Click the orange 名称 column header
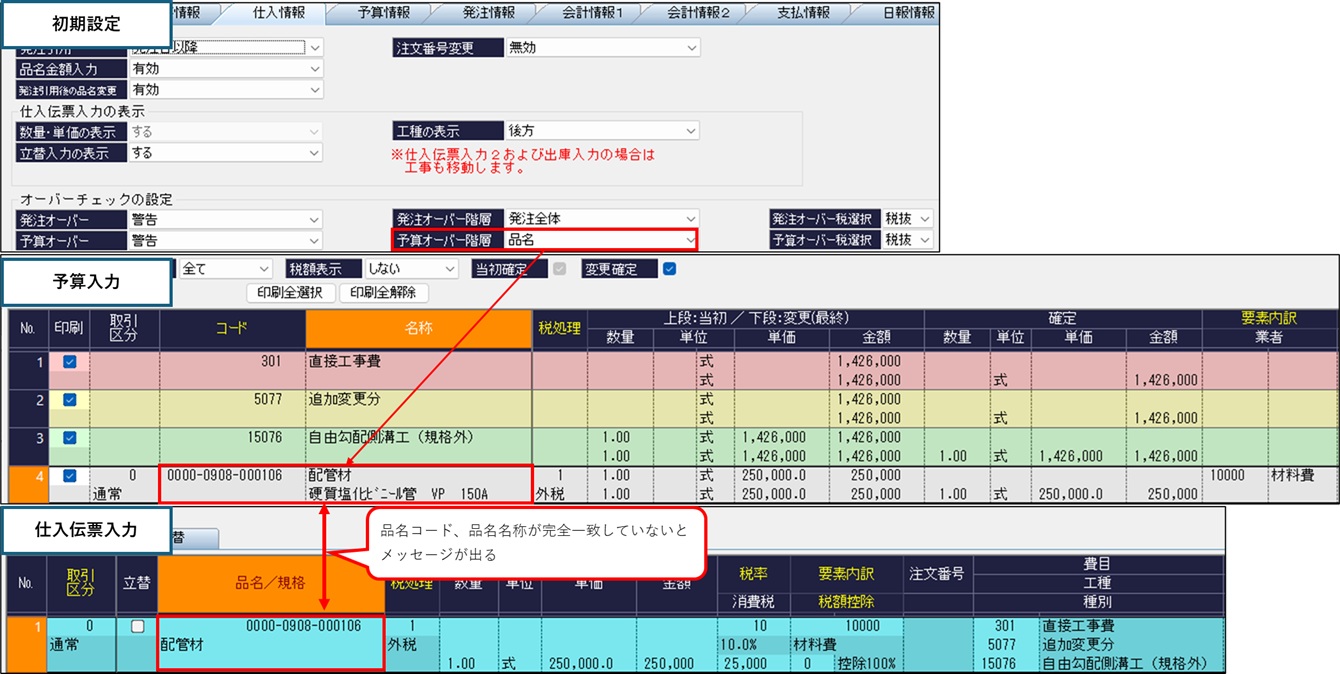Image resolution: width=1340 pixels, height=674 pixels. 418,328
